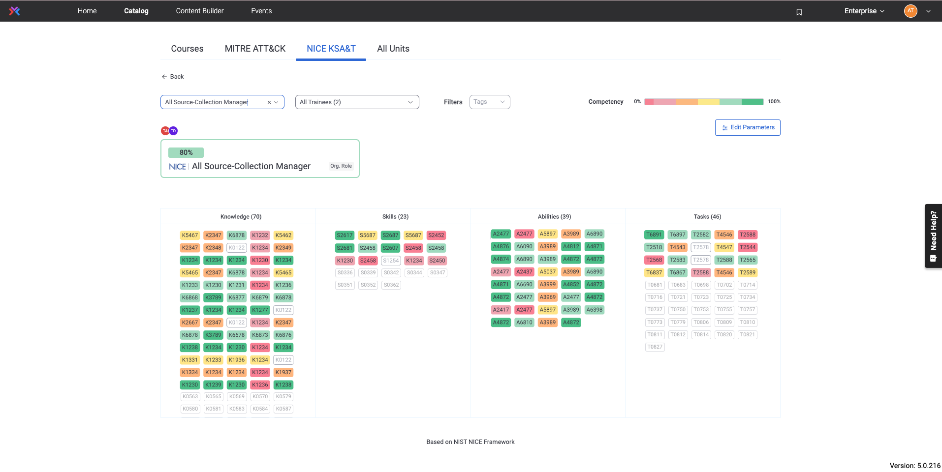Select knowledge chip K2667
Image resolution: width=942 pixels, height=472 pixels.
click(x=190, y=322)
